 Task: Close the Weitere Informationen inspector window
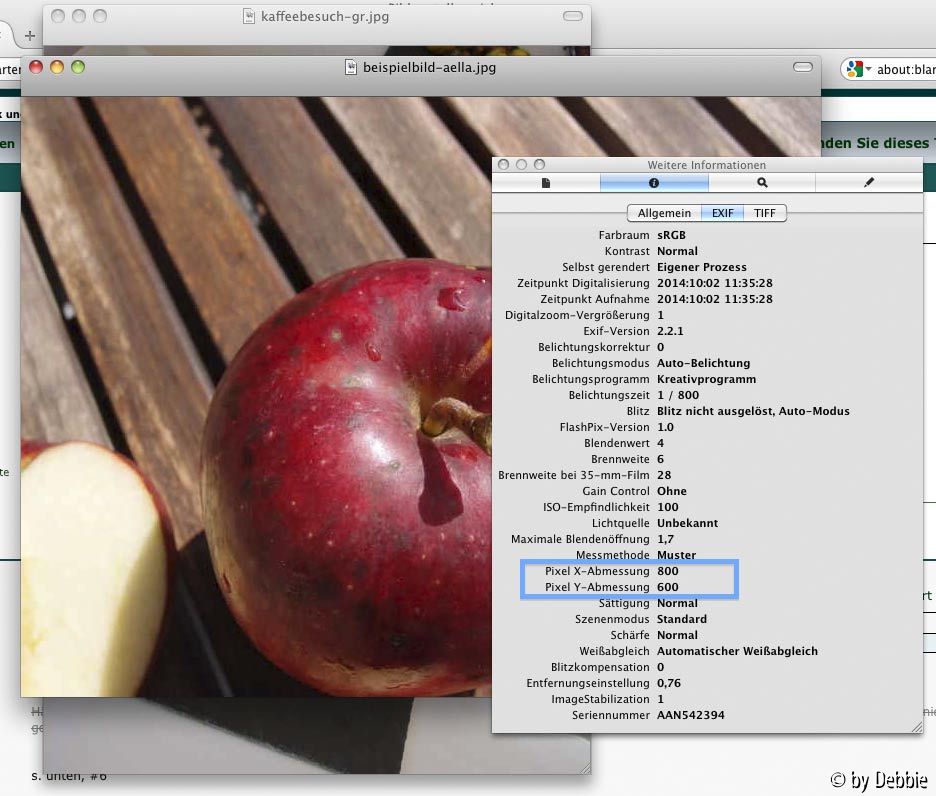coord(504,164)
